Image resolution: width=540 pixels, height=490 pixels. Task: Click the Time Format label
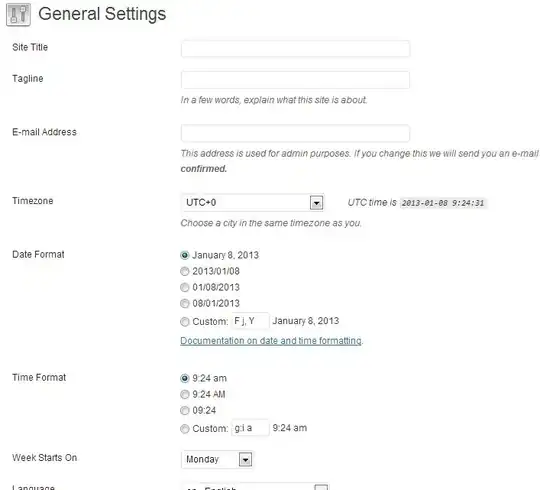(x=39, y=377)
